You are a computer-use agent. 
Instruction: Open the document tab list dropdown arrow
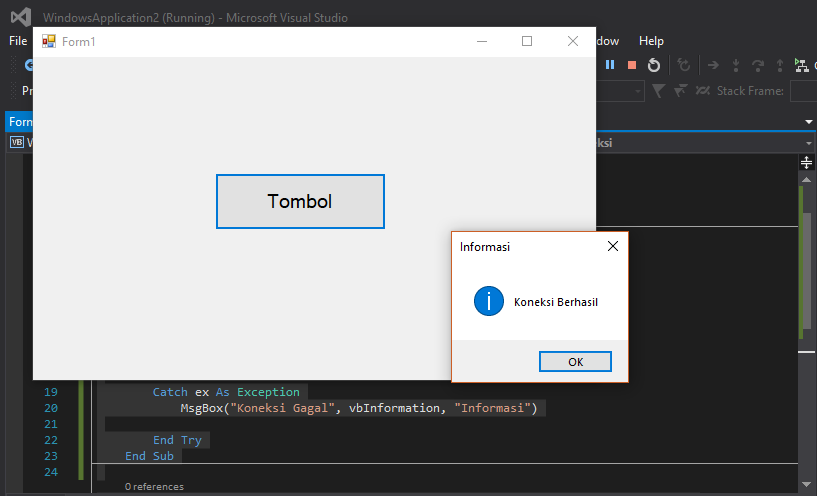click(809, 122)
